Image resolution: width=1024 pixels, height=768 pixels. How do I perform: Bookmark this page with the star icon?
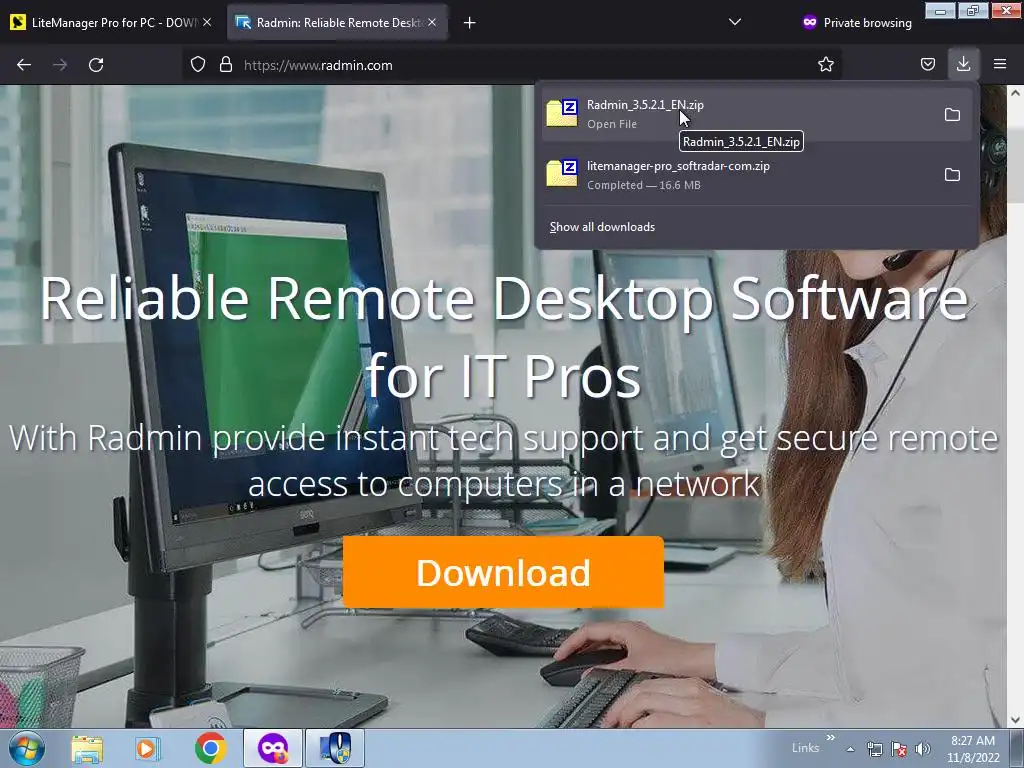[825, 65]
